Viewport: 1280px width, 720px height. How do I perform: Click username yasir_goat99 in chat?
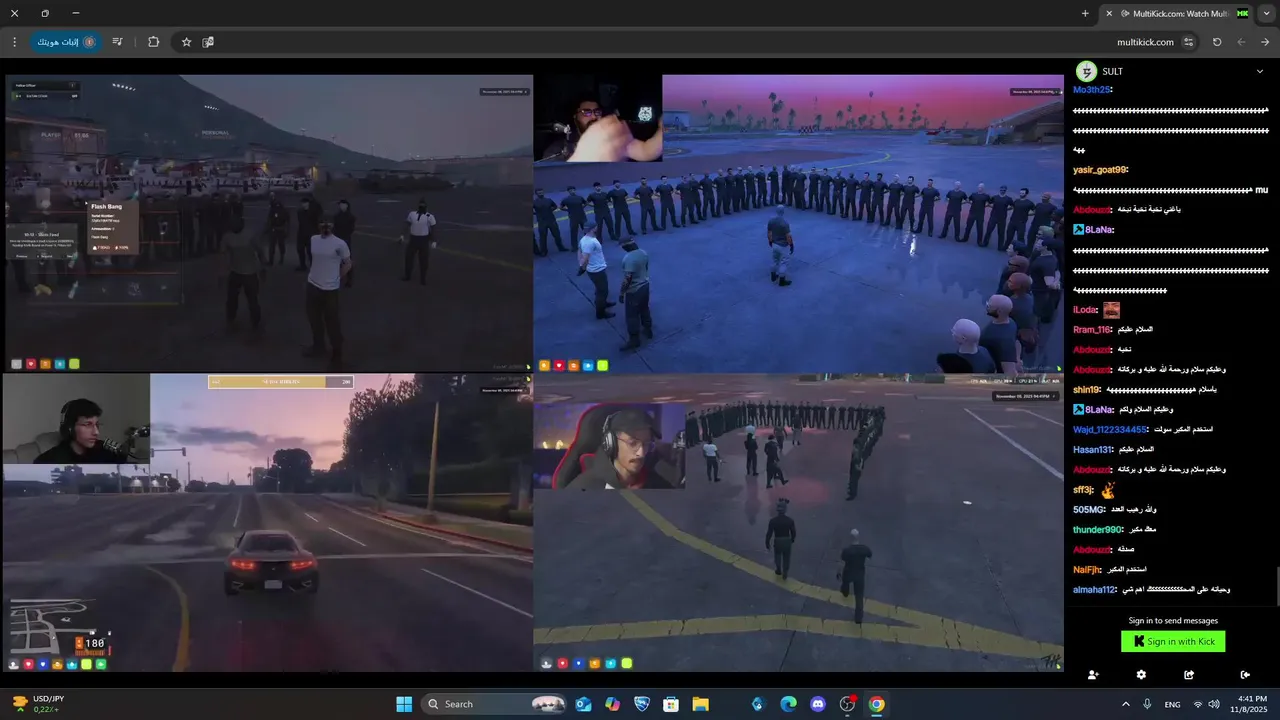click(x=1099, y=169)
